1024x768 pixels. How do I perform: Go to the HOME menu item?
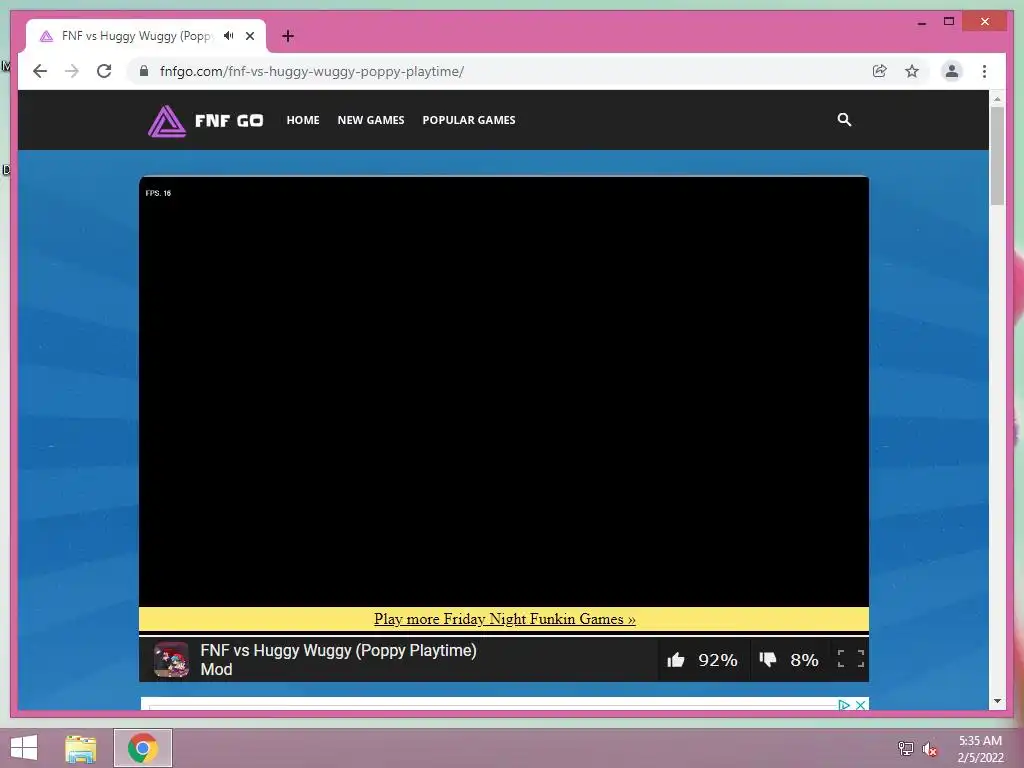point(303,120)
